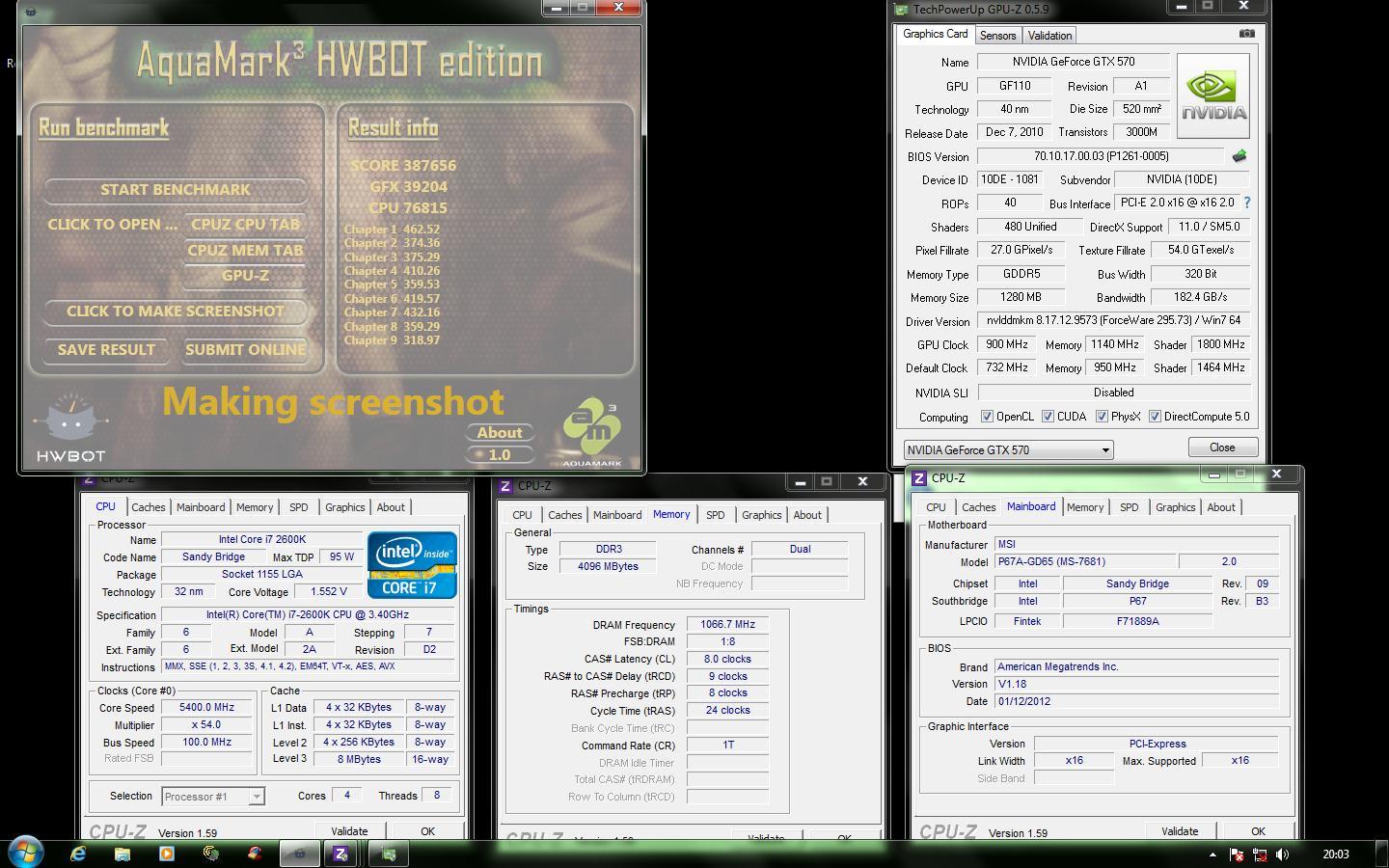Toggle the OpenCL checkbox in GPU-Z
The image size is (1389, 868).
[987, 417]
